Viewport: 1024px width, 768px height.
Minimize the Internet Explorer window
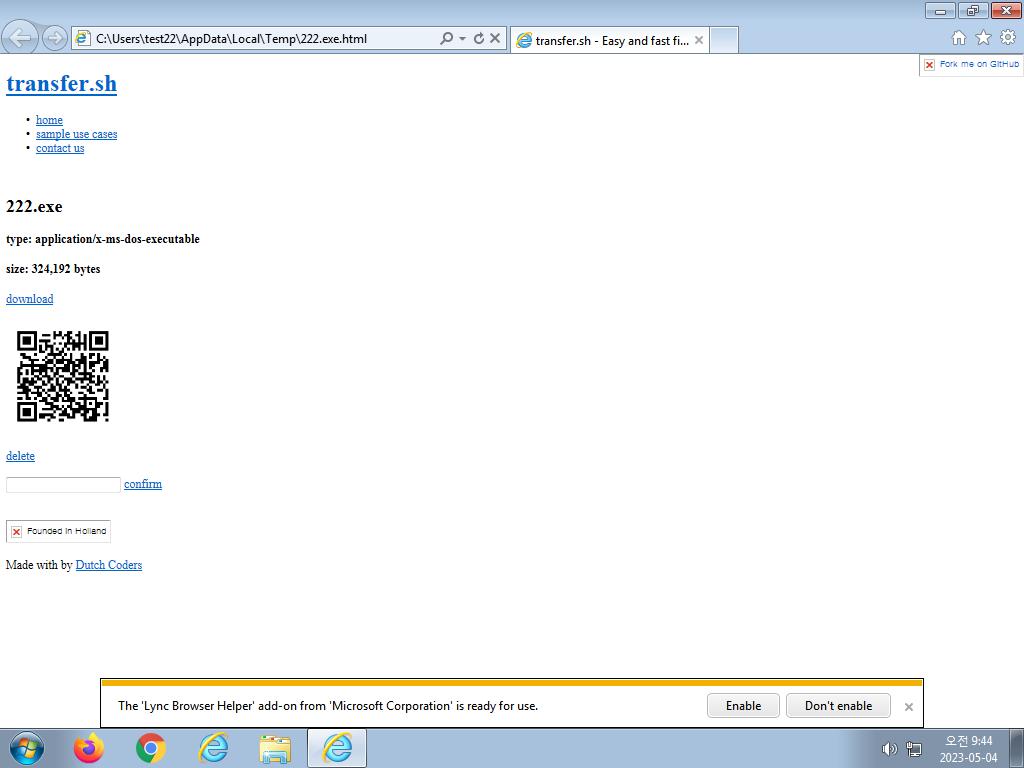point(940,10)
